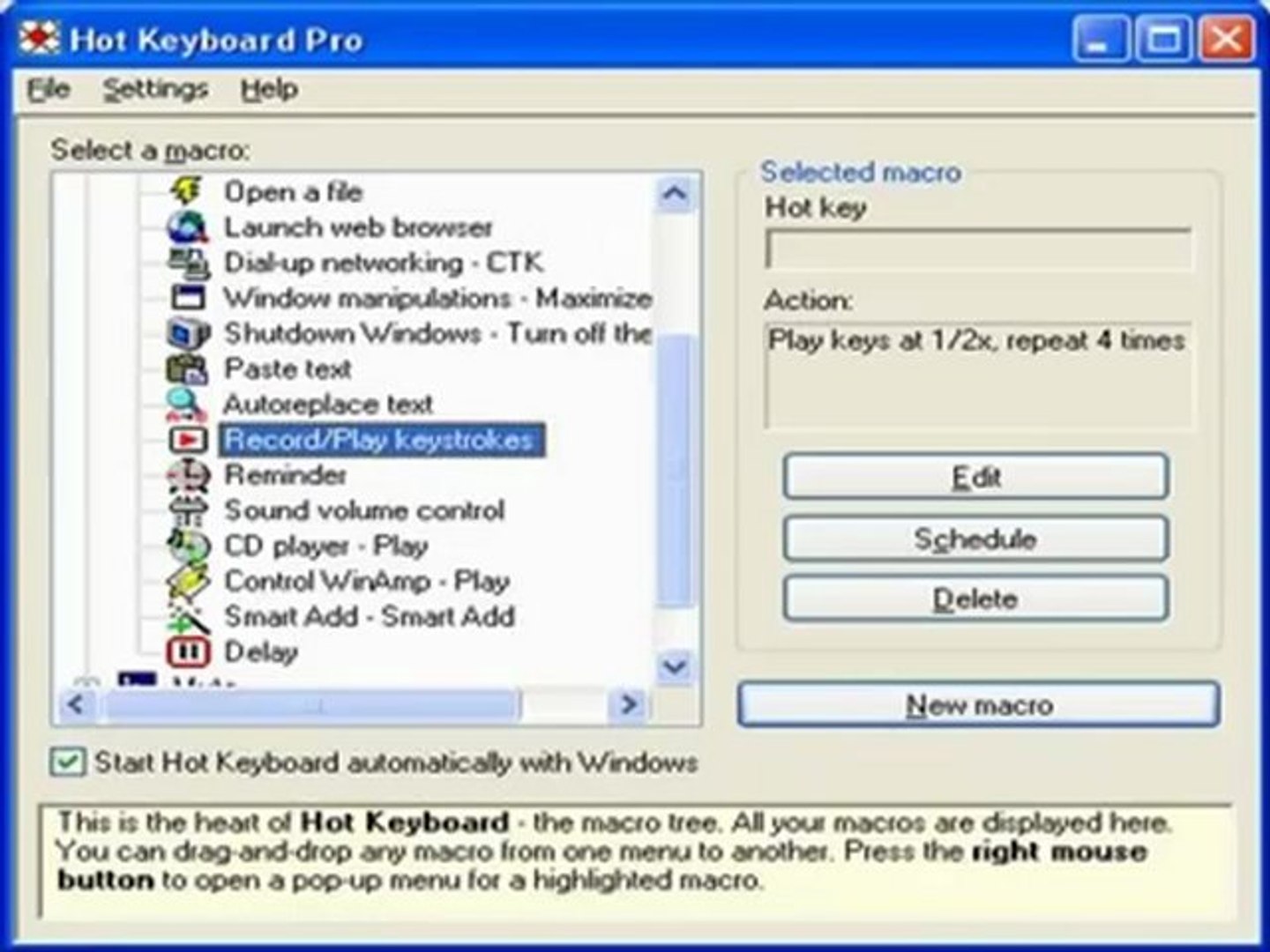Viewport: 1270px width, 952px height.
Task: Click the Autoreplace text magnifier icon
Action: [x=187, y=404]
